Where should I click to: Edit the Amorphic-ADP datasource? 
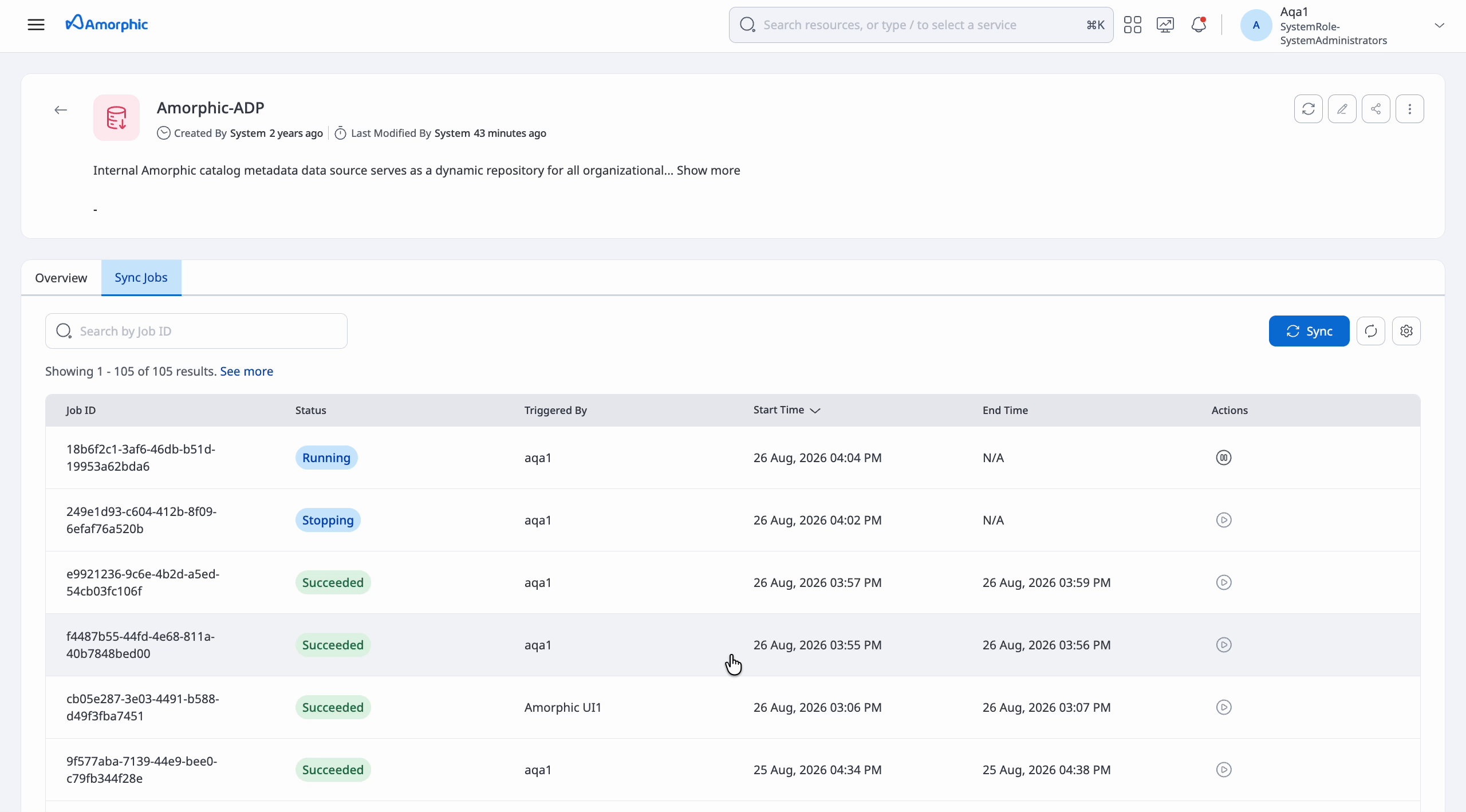[x=1342, y=109]
